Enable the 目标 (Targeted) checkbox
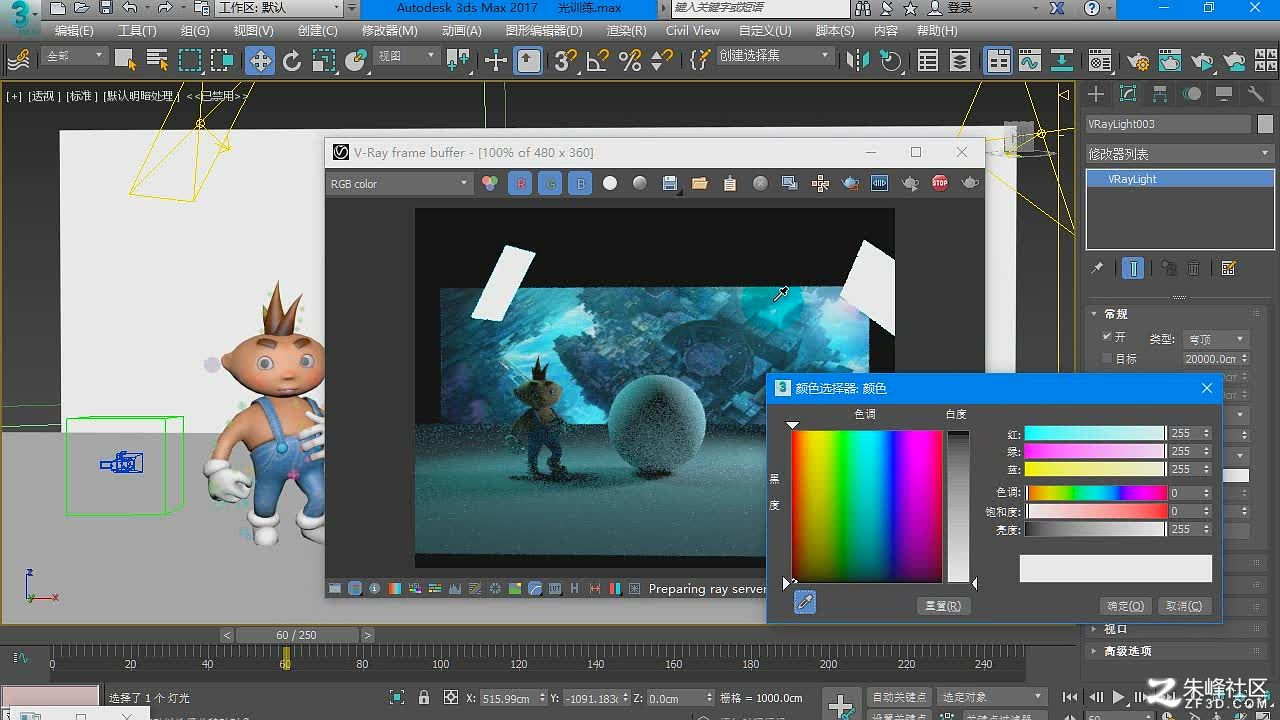The width and height of the screenshot is (1280, 720). click(1107, 358)
